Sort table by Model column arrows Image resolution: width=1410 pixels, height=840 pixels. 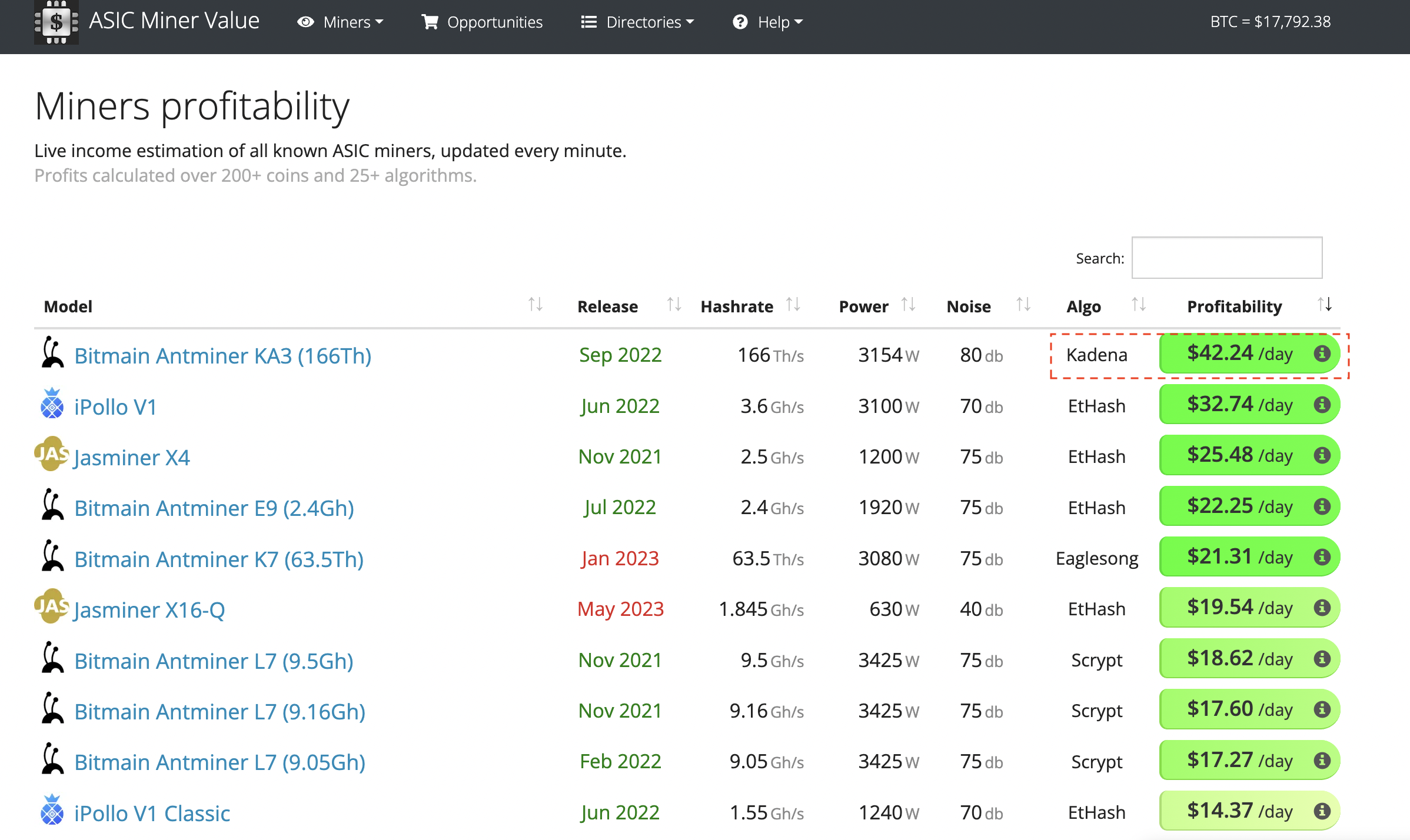[x=535, y=305]
